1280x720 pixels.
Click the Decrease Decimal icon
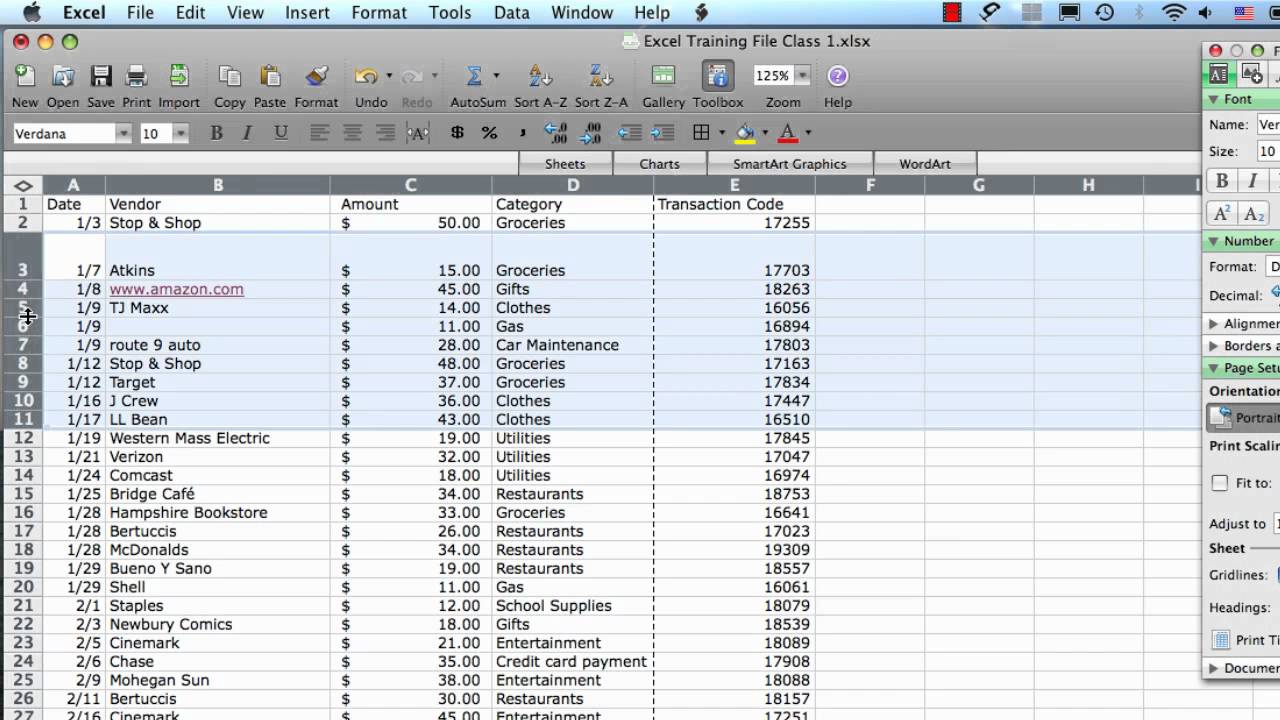pyautogui.click(x=590, y=133)
